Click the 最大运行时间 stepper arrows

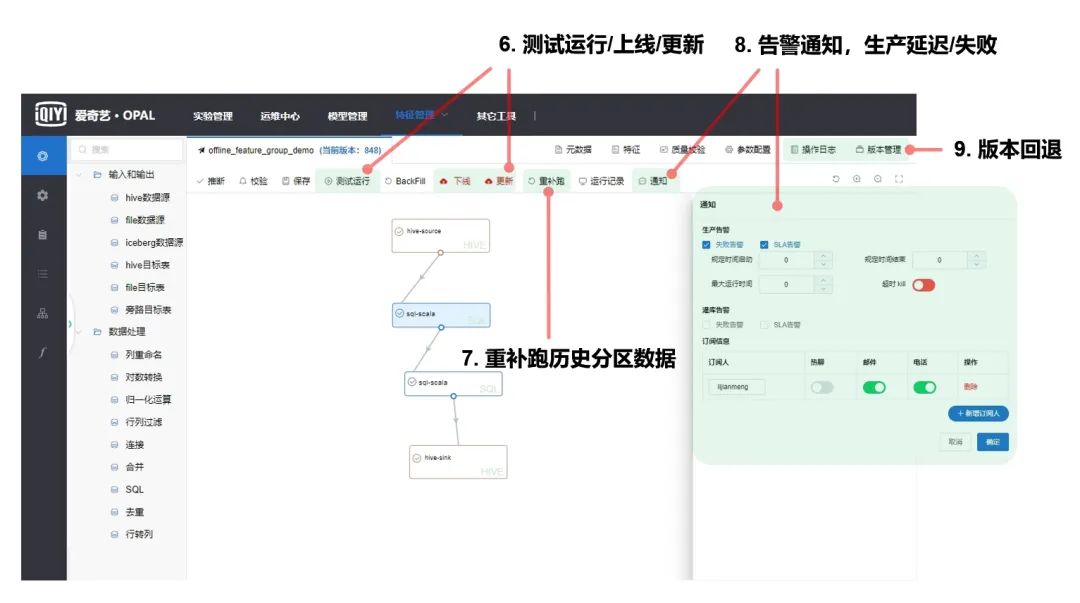pos(823,284)
